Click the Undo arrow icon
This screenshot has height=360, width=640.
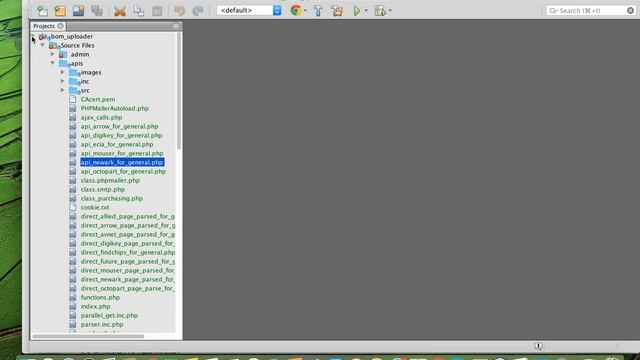click(179, 11)
